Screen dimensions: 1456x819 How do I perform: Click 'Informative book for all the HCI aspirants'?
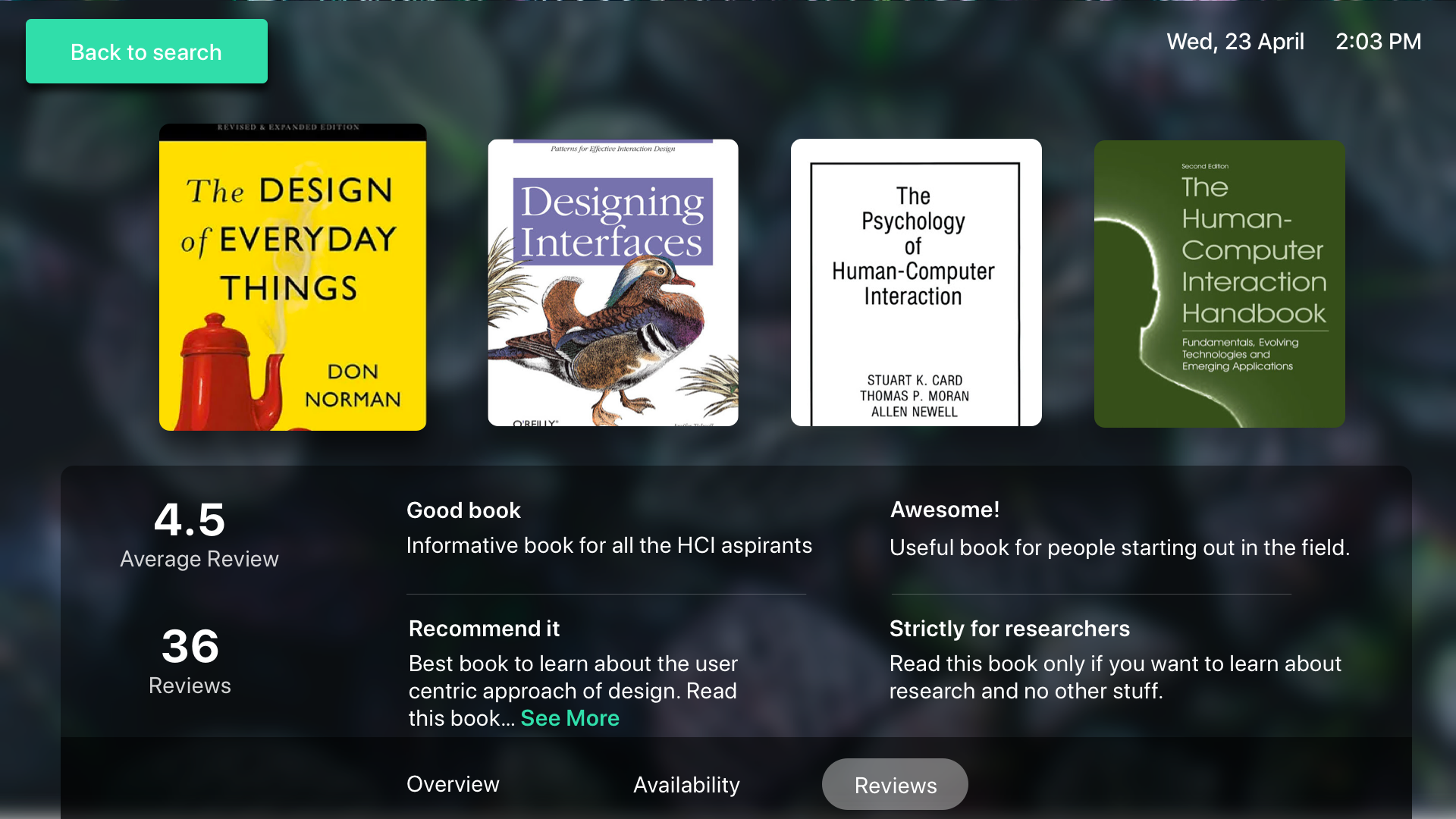tap(609, 545)
